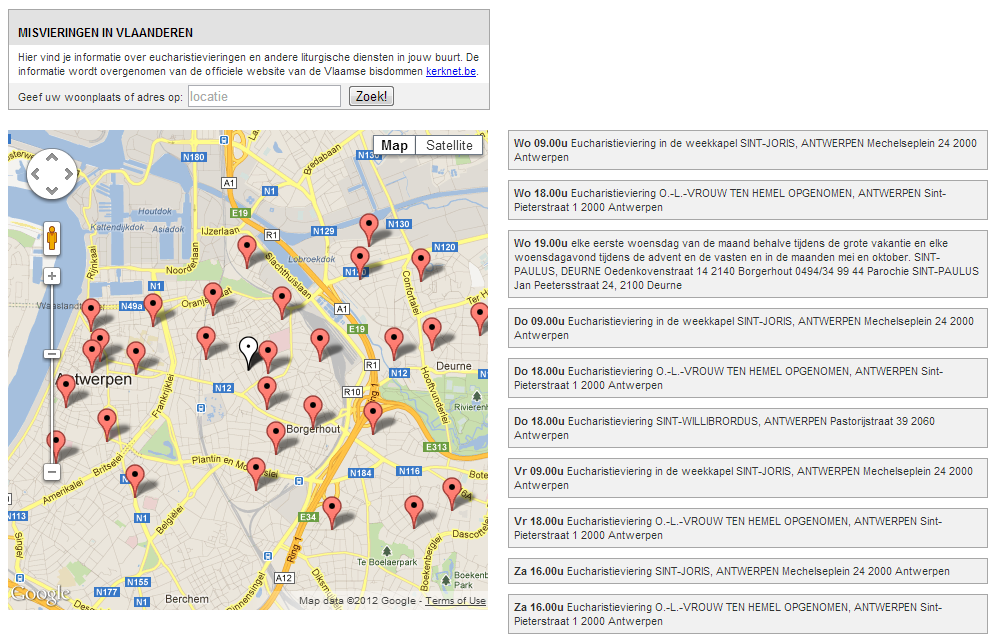Screen dimensions: 993x638
Task: Pan the map down with the arrow control
Action: (52, 190)
